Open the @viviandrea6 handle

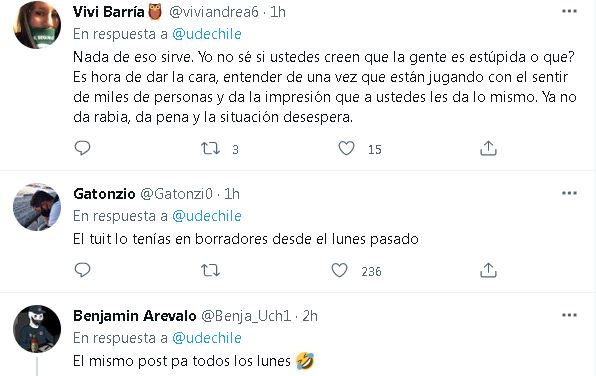click(x=214, y=12)
